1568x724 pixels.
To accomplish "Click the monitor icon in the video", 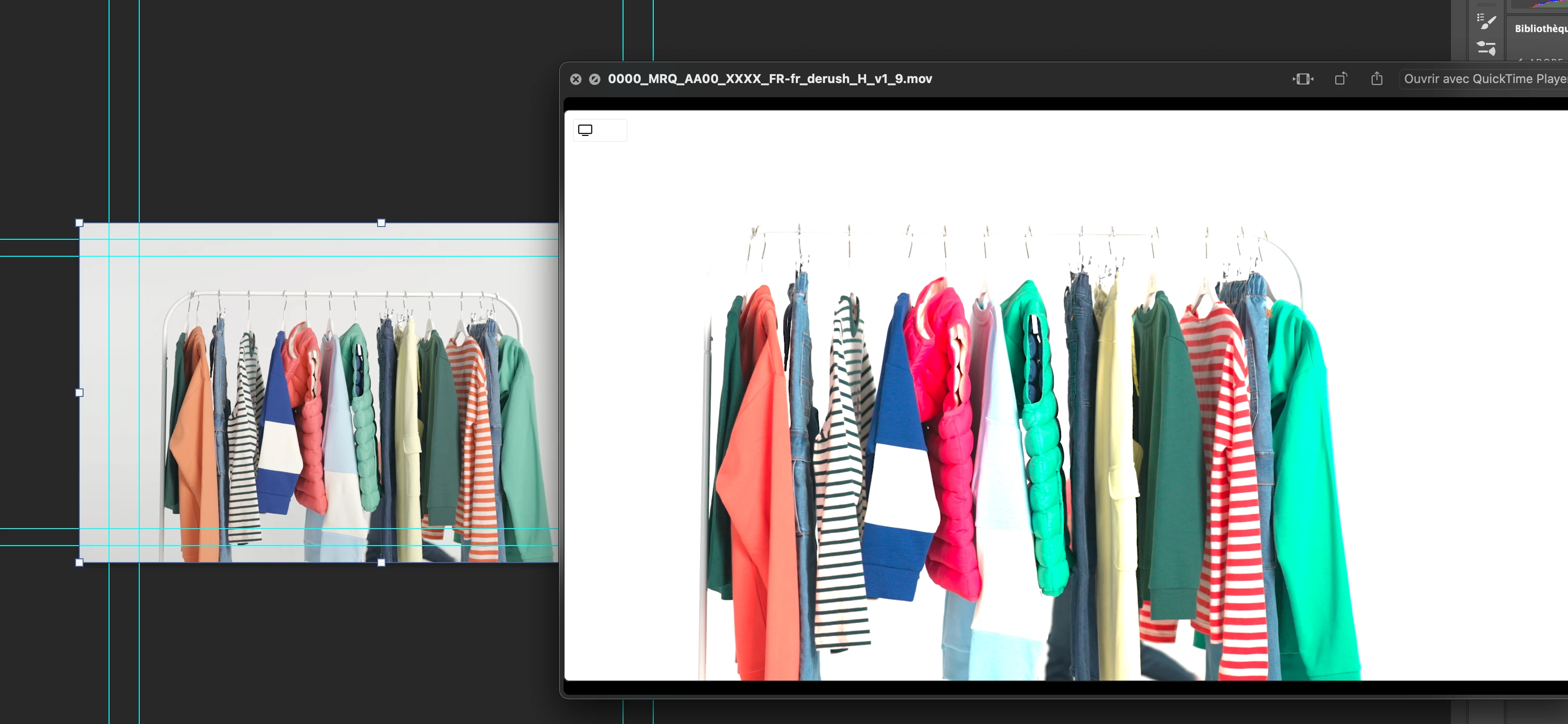I will [x=585, y=130].
